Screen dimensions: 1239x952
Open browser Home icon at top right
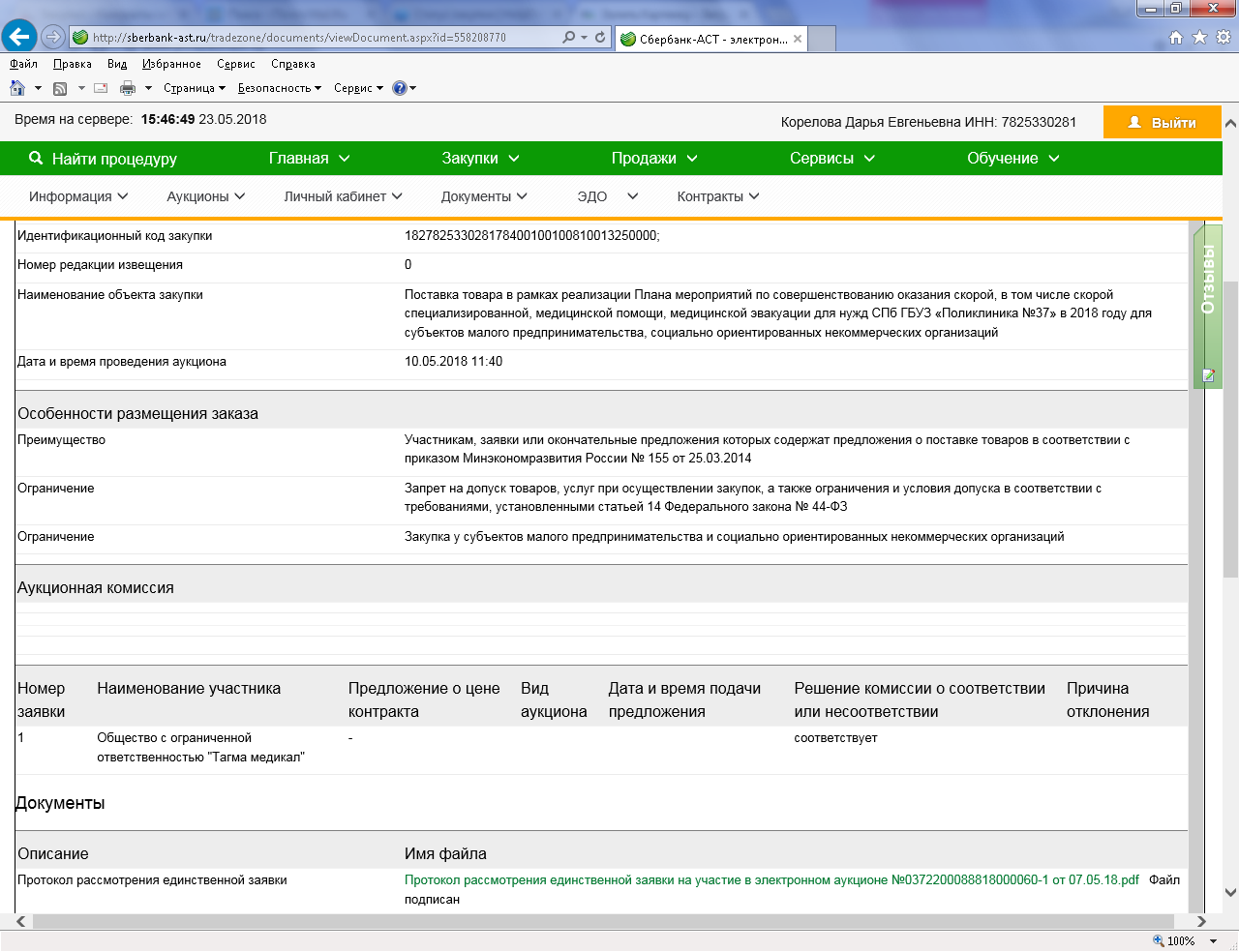[1176, 37]
